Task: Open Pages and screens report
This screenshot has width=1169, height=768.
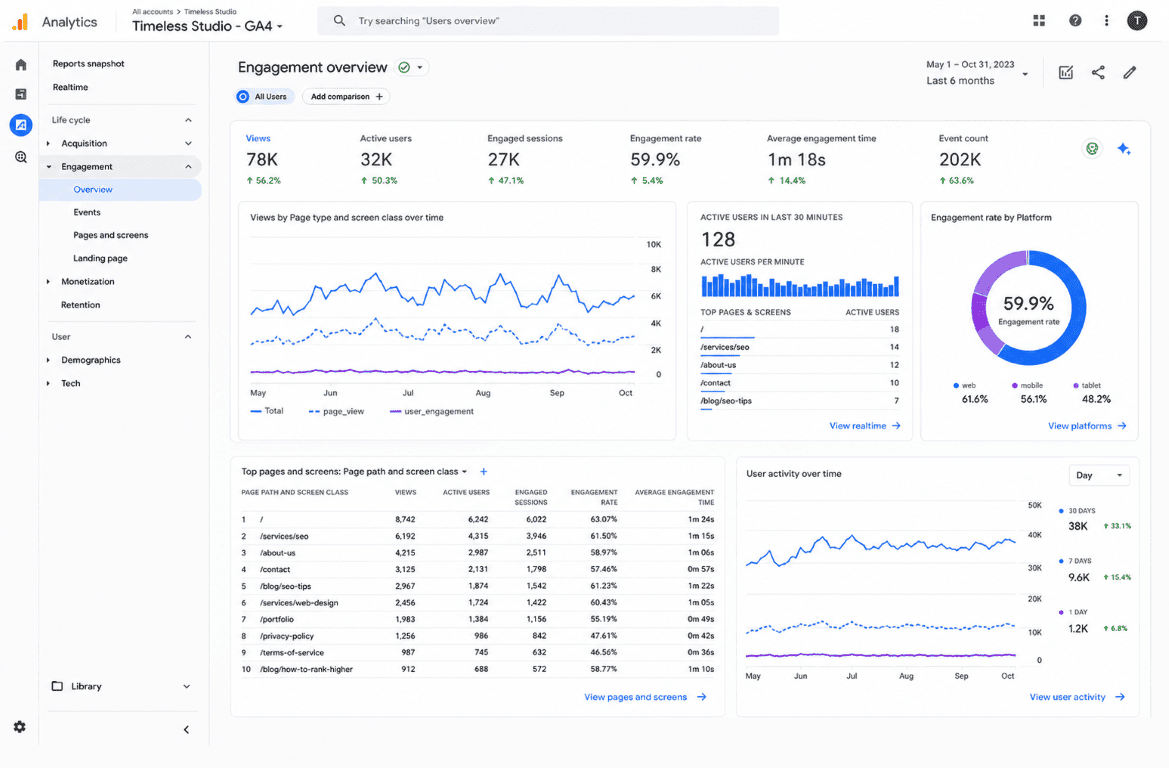Action: click(x=110, y=235)
